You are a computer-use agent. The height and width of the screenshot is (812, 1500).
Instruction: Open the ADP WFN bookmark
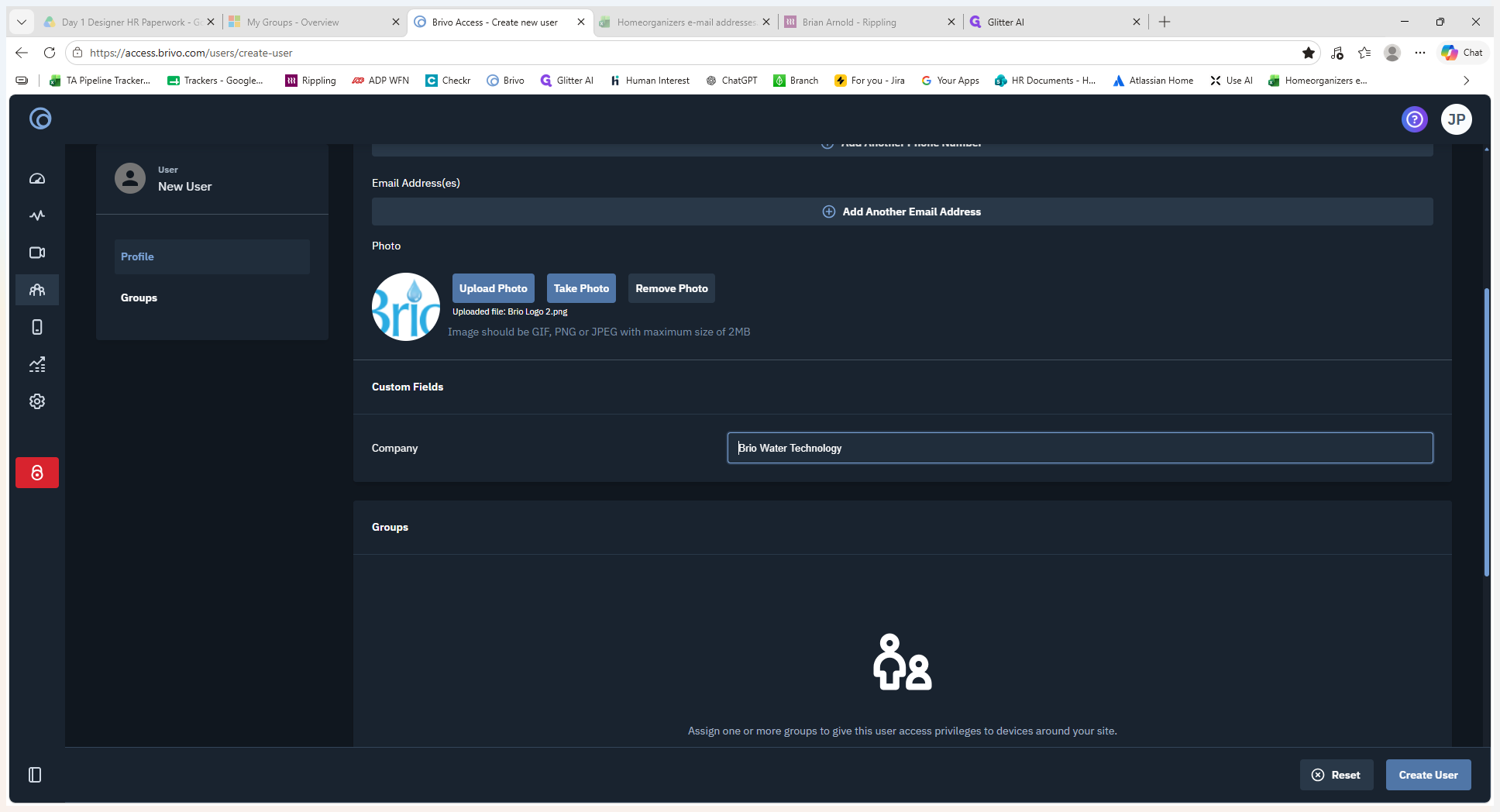[380, 81]
